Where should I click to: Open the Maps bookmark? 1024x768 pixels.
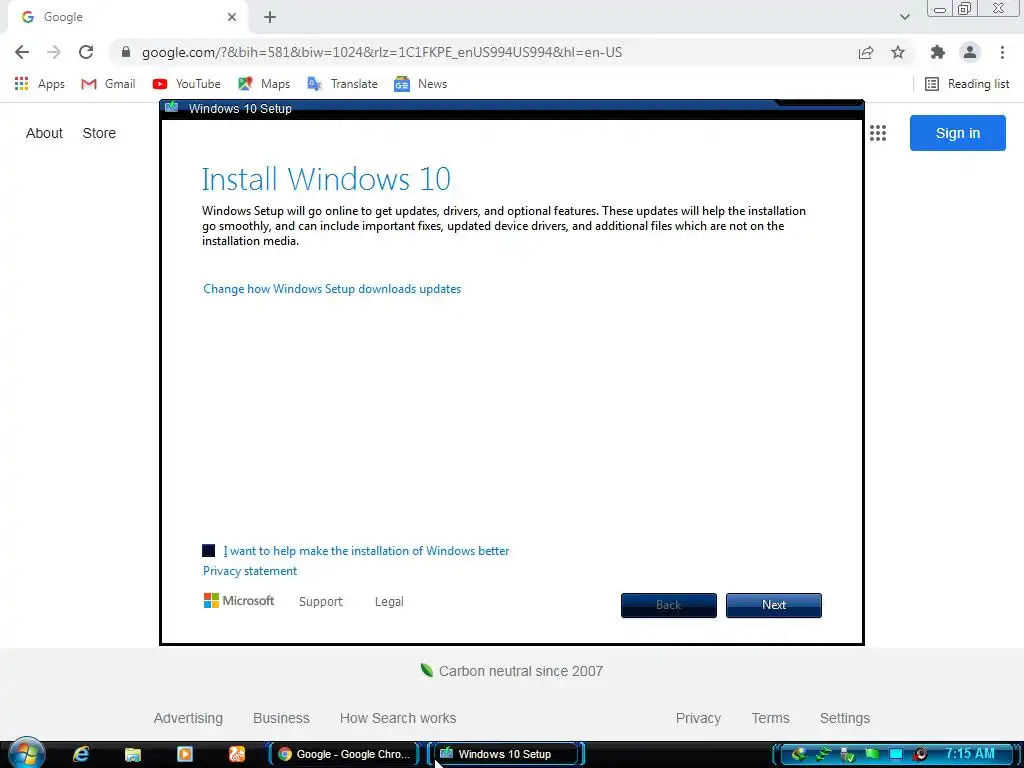click(x=264, y=84)
